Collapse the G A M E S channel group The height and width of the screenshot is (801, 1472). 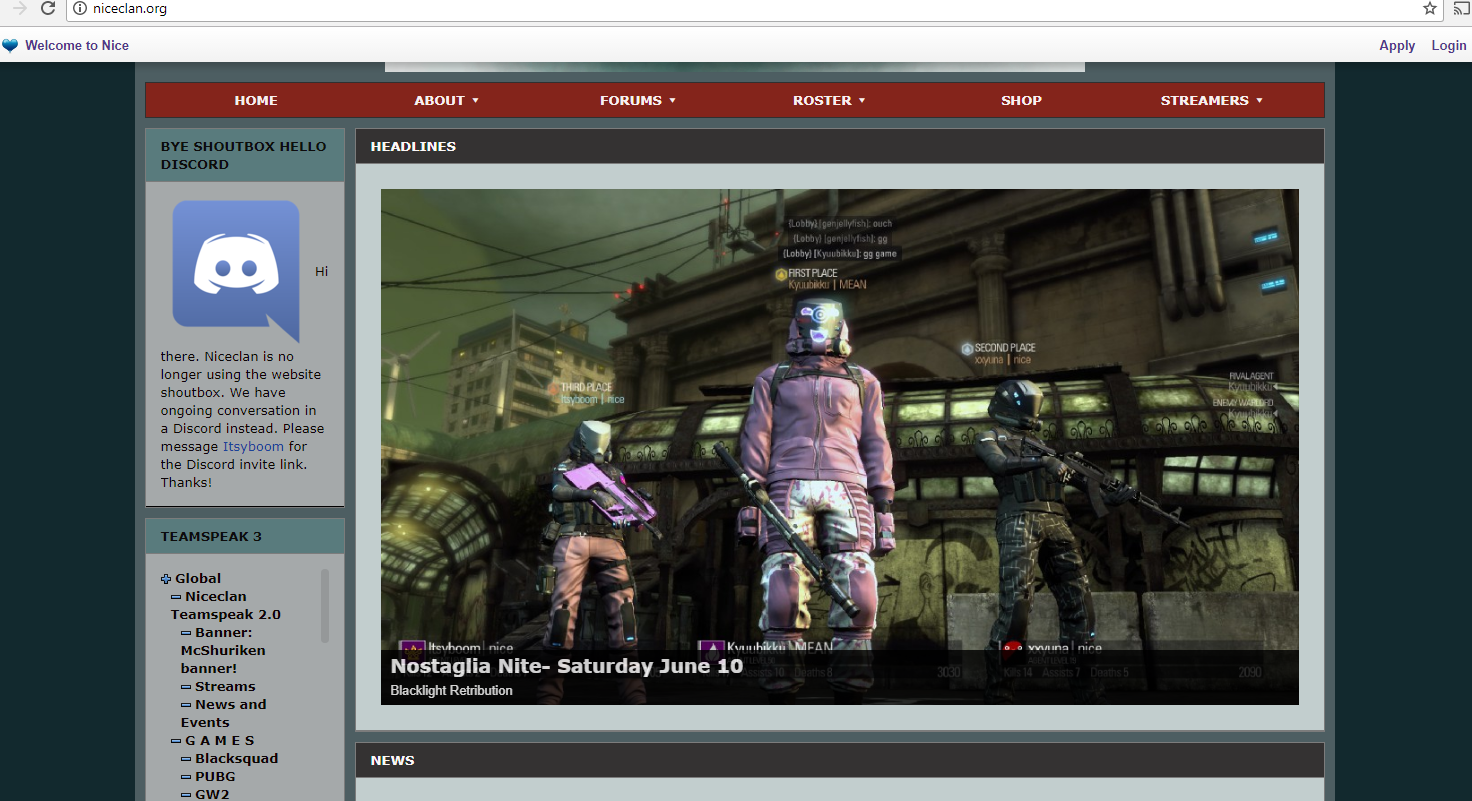(176, 741)
